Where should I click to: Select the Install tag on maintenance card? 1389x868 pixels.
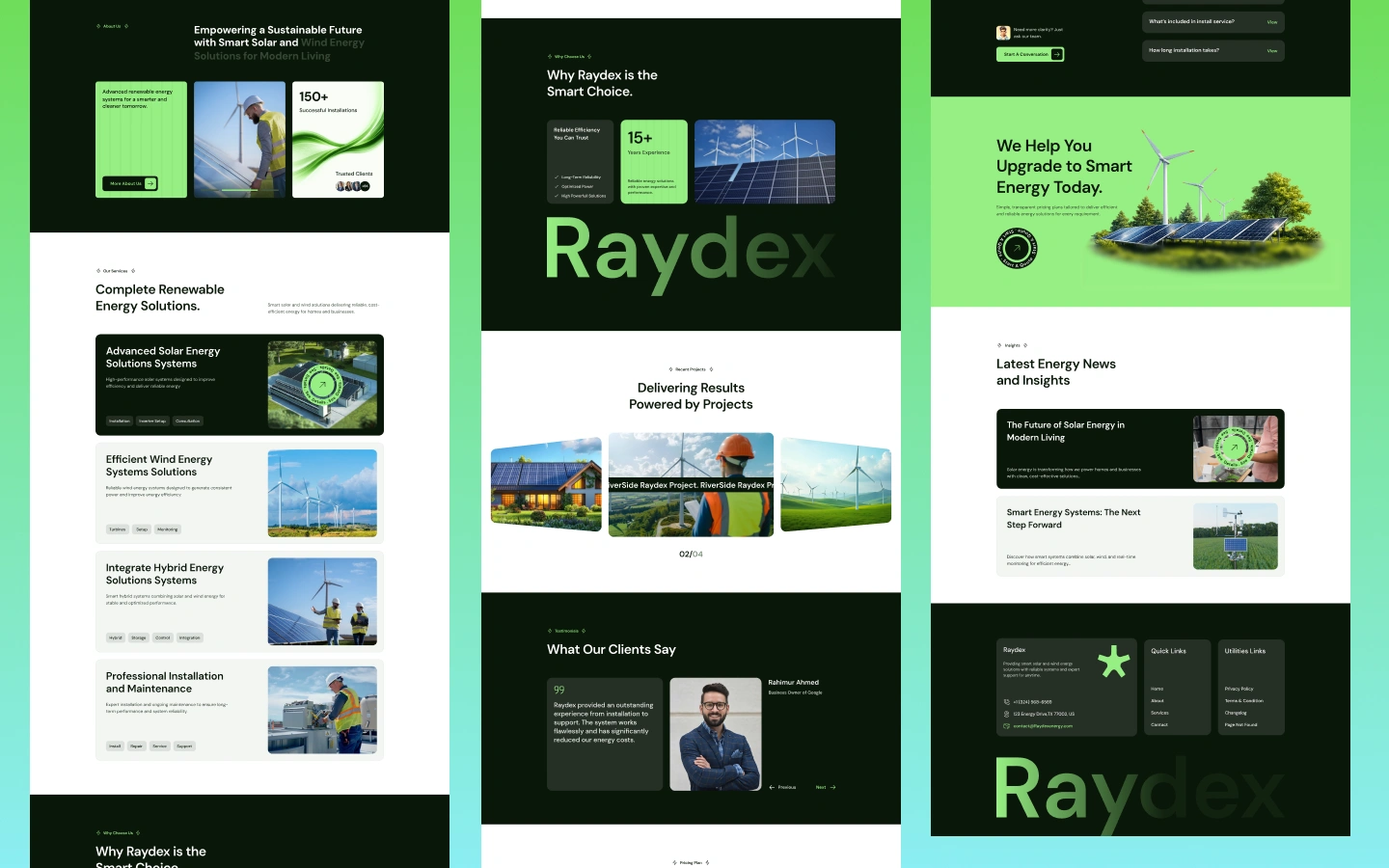[x=115, y=746]
